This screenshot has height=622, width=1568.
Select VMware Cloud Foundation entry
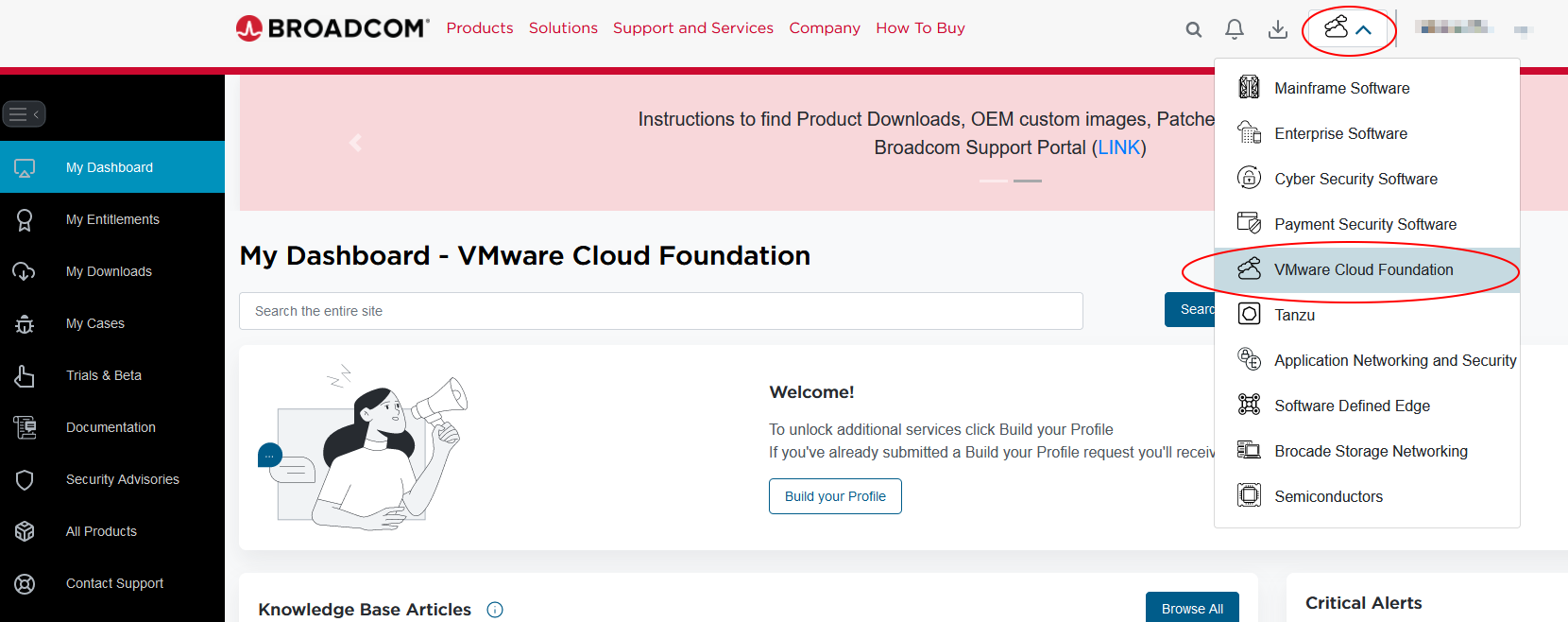pos(1367,269)
